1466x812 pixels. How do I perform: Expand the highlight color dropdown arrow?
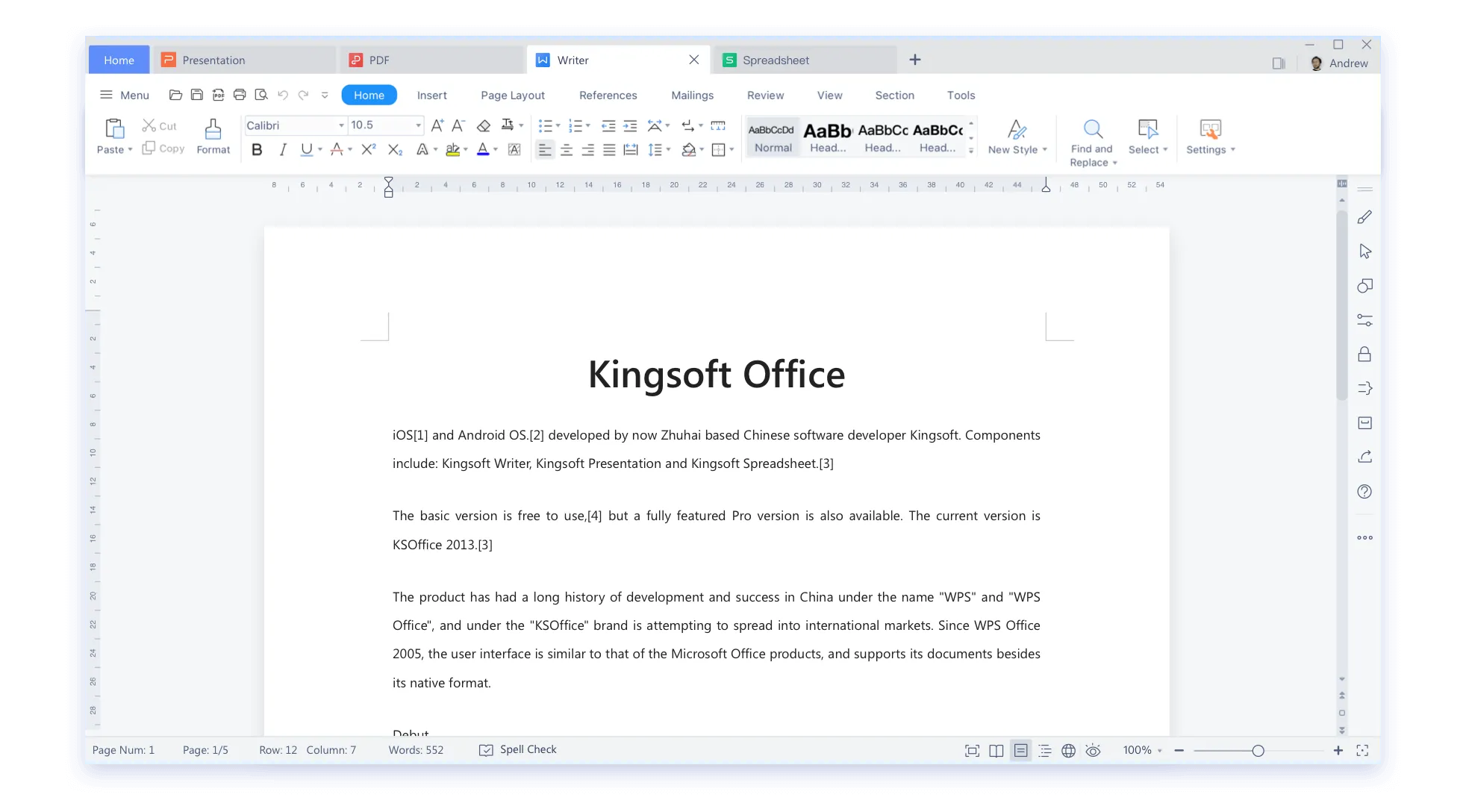[466, 150]
